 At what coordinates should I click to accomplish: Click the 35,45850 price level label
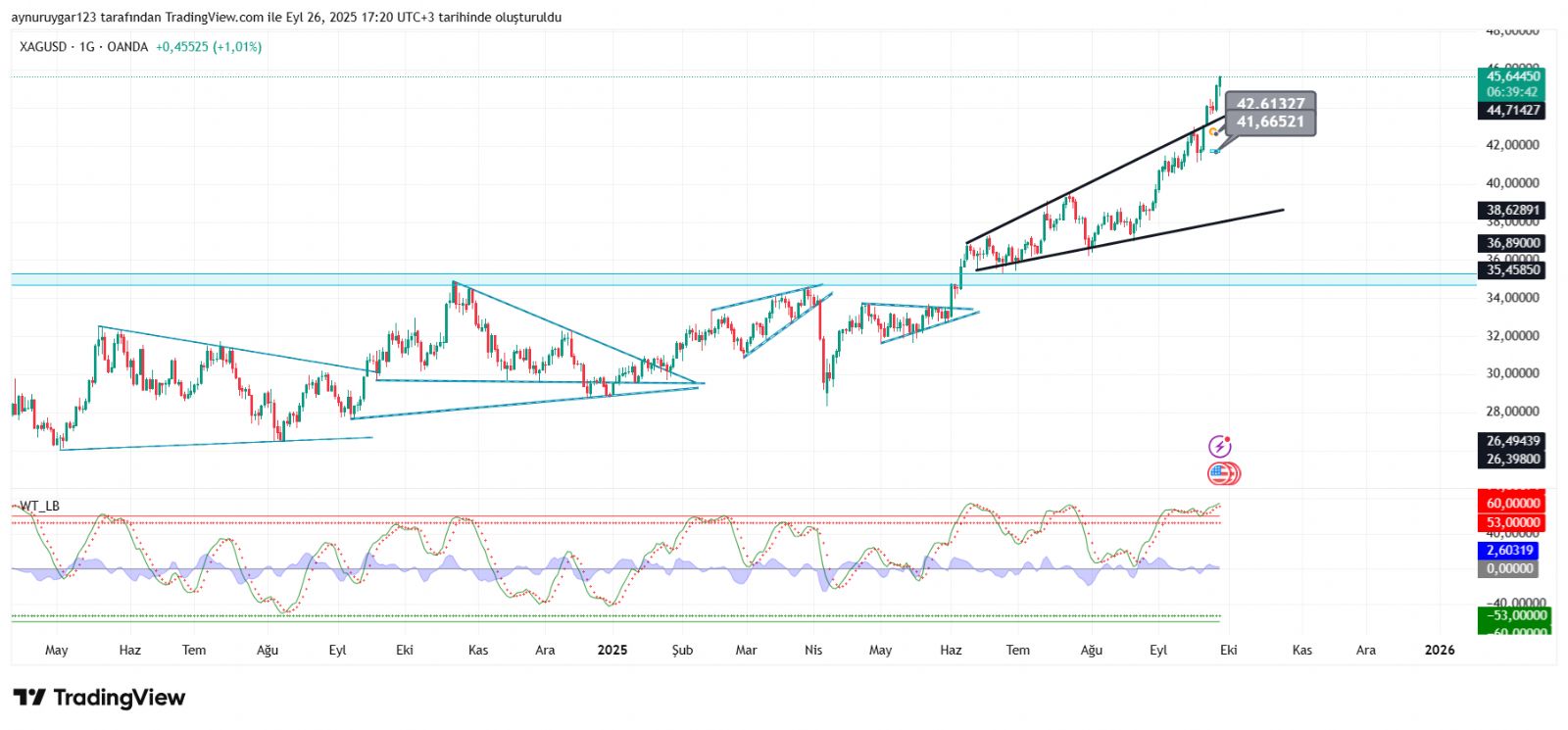pos(1512,269)
